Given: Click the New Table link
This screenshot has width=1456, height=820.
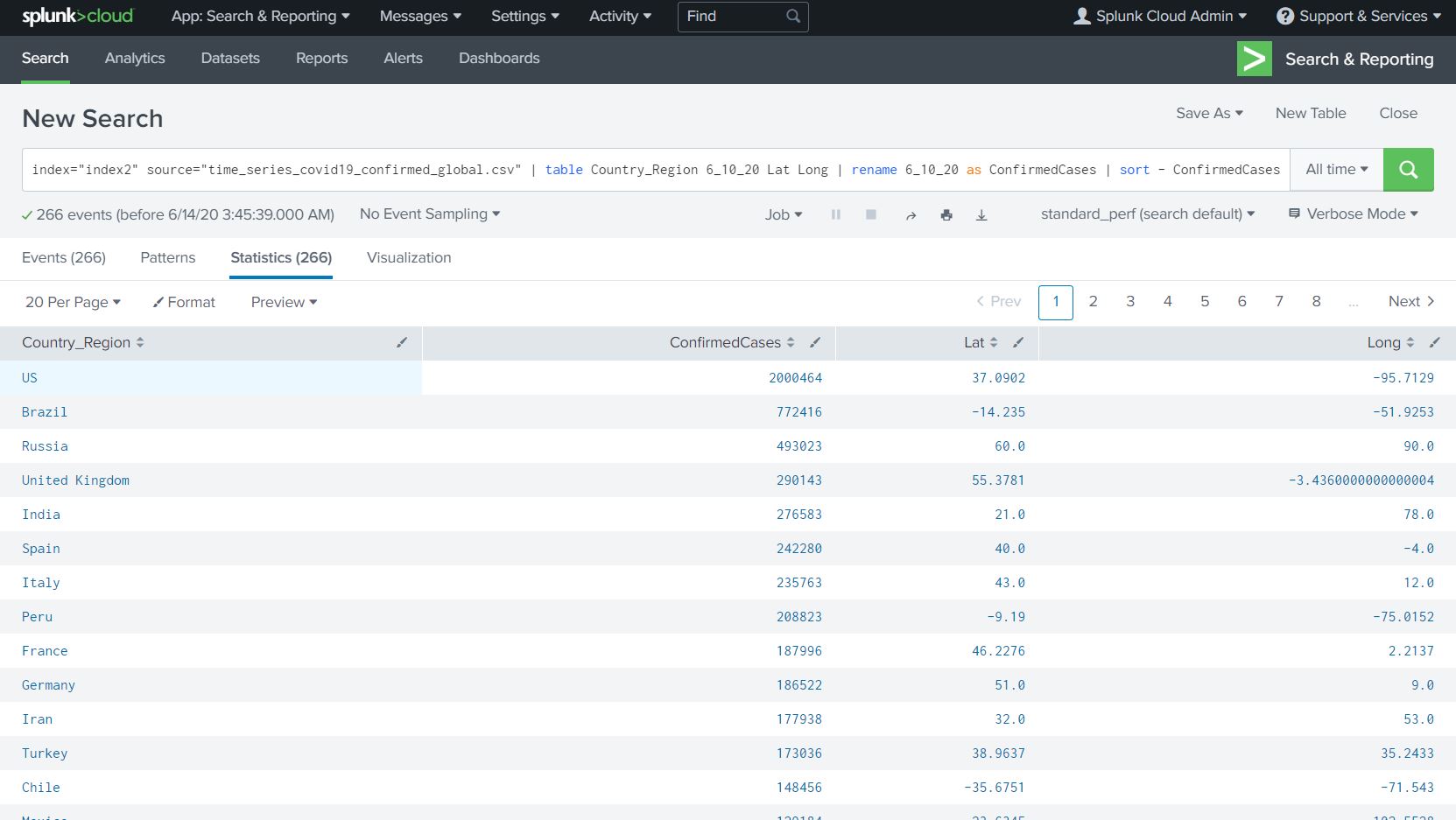Looking at the screenshot, I should (1310, 113).
